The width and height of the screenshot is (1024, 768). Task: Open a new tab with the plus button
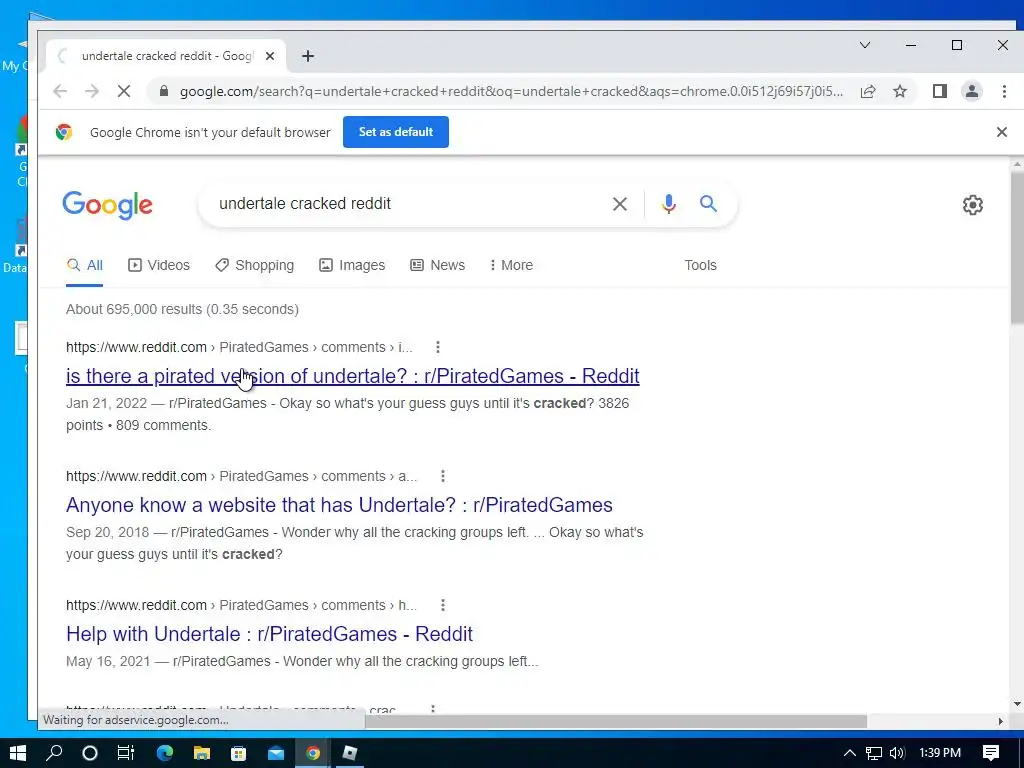click(x=308, y=56)
